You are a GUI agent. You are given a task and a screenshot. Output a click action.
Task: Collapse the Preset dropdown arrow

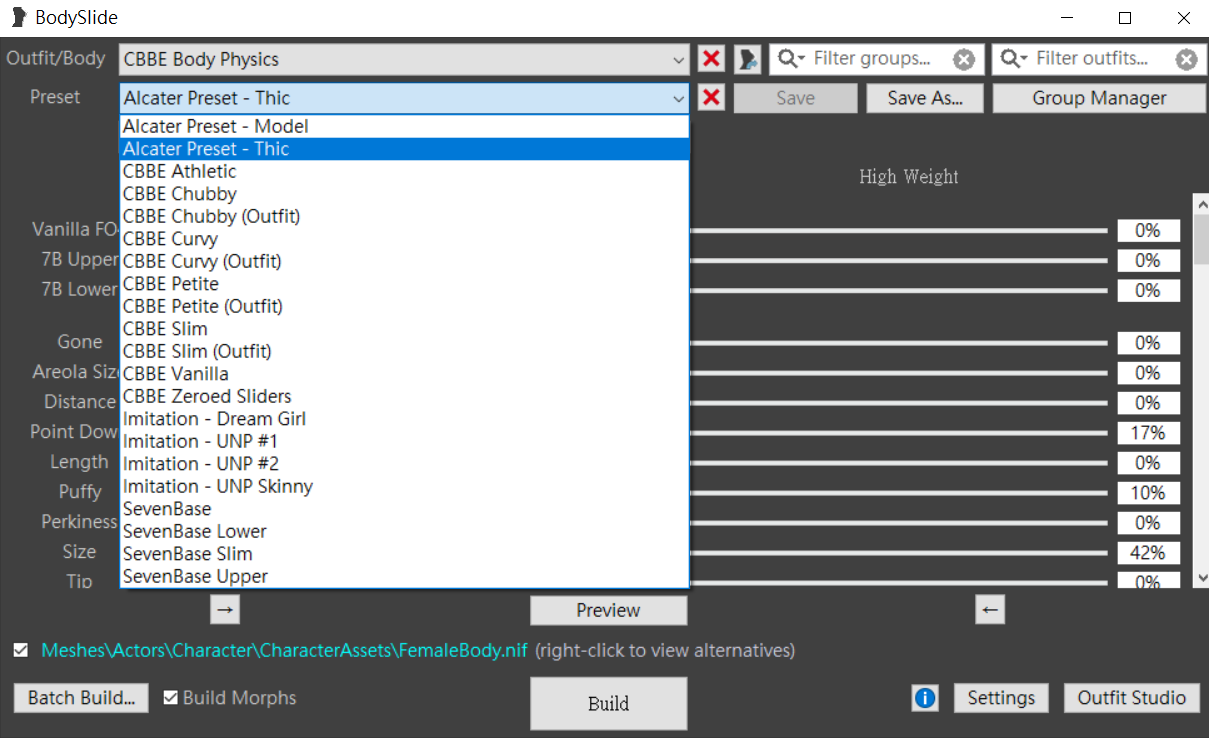679,98
